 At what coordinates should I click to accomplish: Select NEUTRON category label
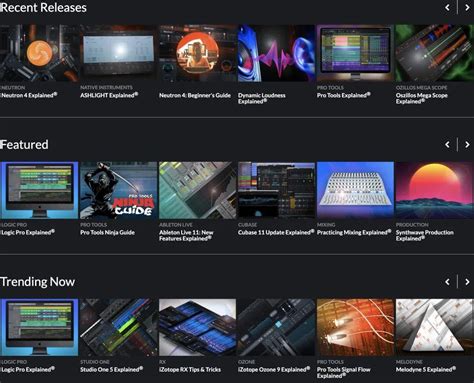point(13,88)
